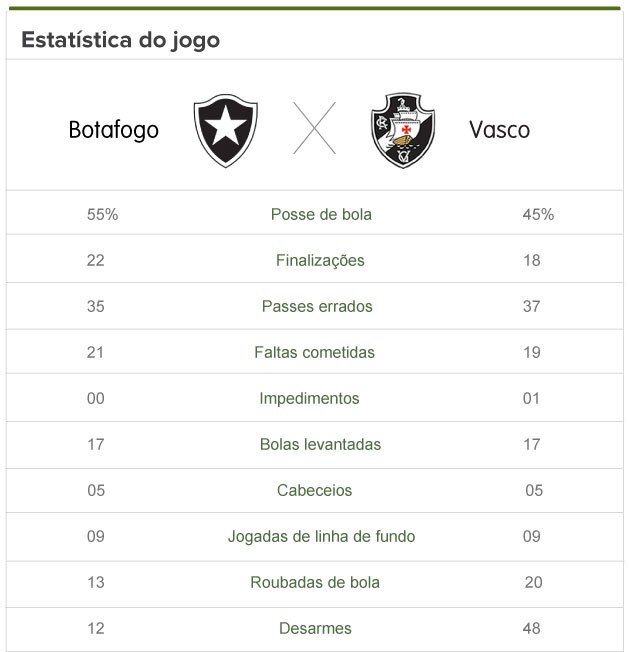Click the Cabeceios stat label
Image resolution: width=629 pixels, height=652 pixels.
315,491
